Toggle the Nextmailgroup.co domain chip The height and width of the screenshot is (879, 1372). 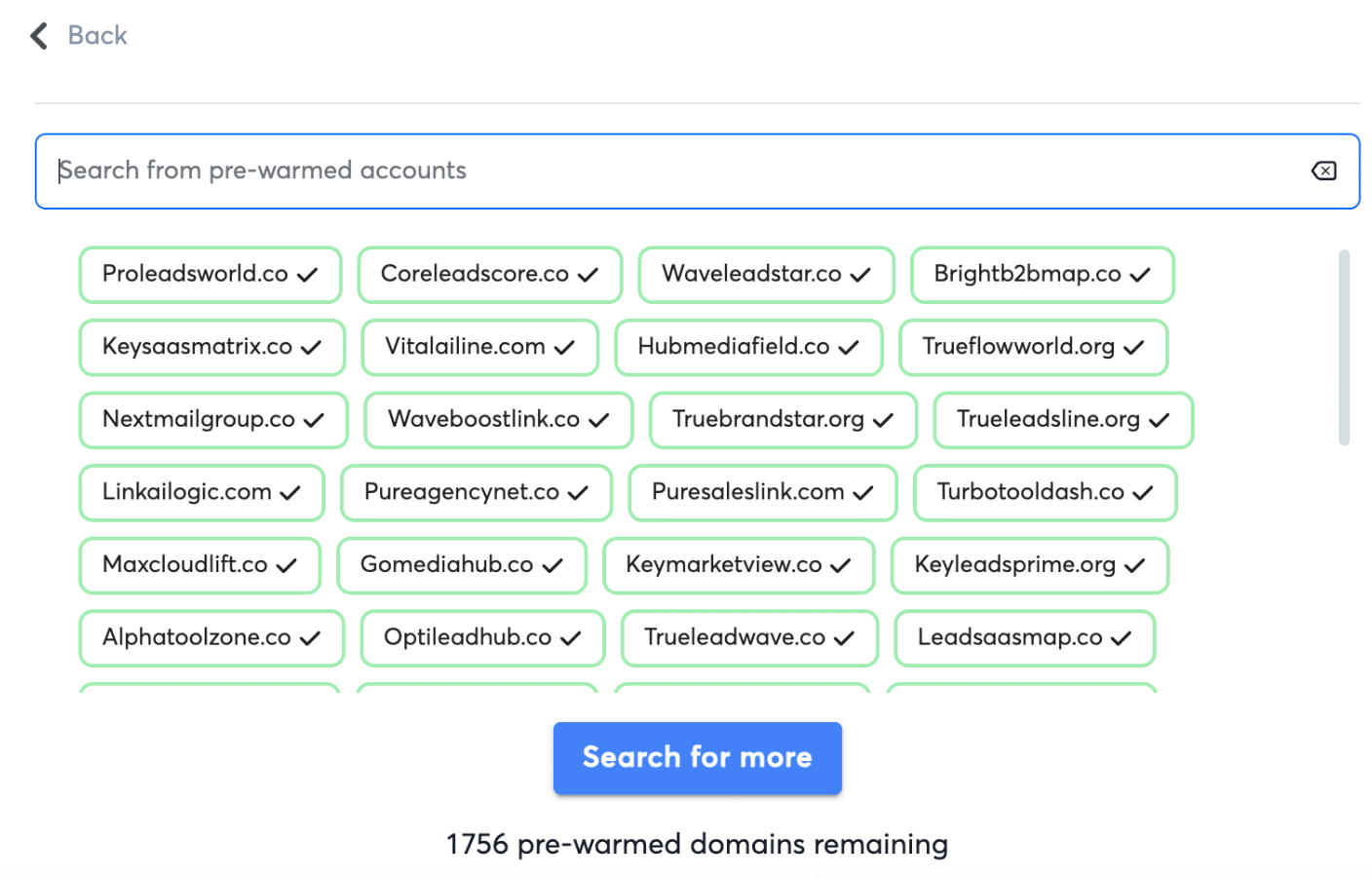(x=212, y=420)
